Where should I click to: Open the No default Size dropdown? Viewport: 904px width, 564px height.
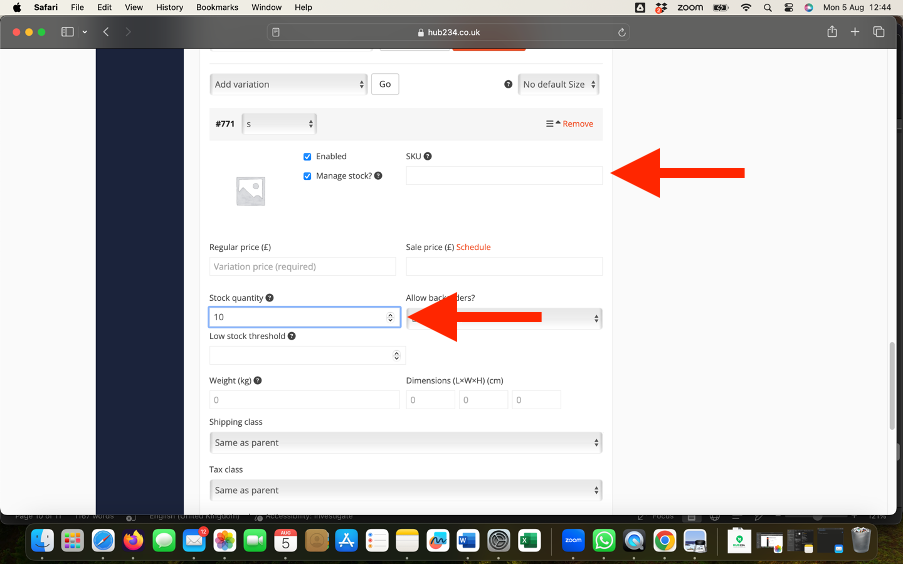point(558,85)
